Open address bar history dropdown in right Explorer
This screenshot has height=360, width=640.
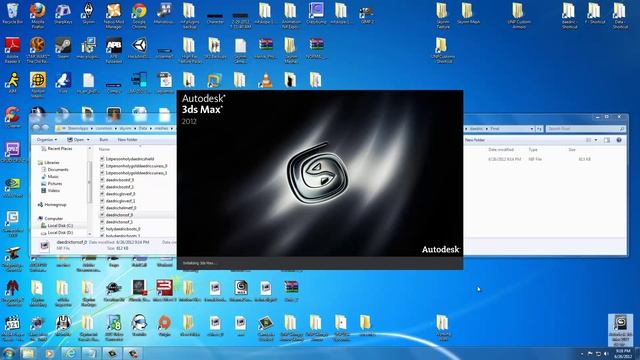click(x=531, y=129)
